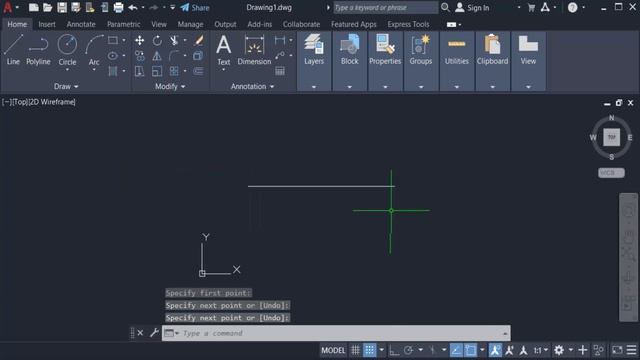Open the annotation scale 1:1 dropdown
This screenshot has width=640, height=360.
click(541, 350)
